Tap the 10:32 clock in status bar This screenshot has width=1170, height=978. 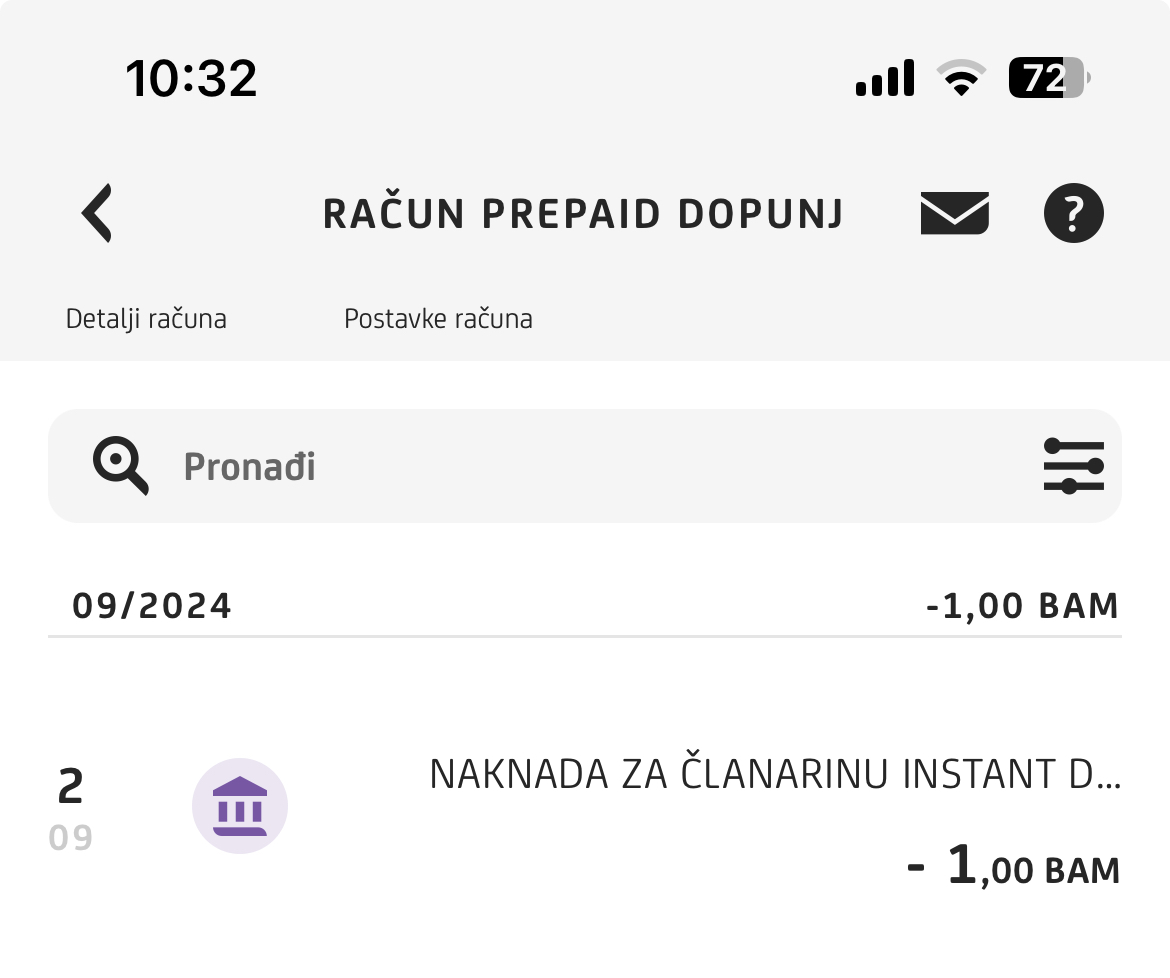(191, 78)
